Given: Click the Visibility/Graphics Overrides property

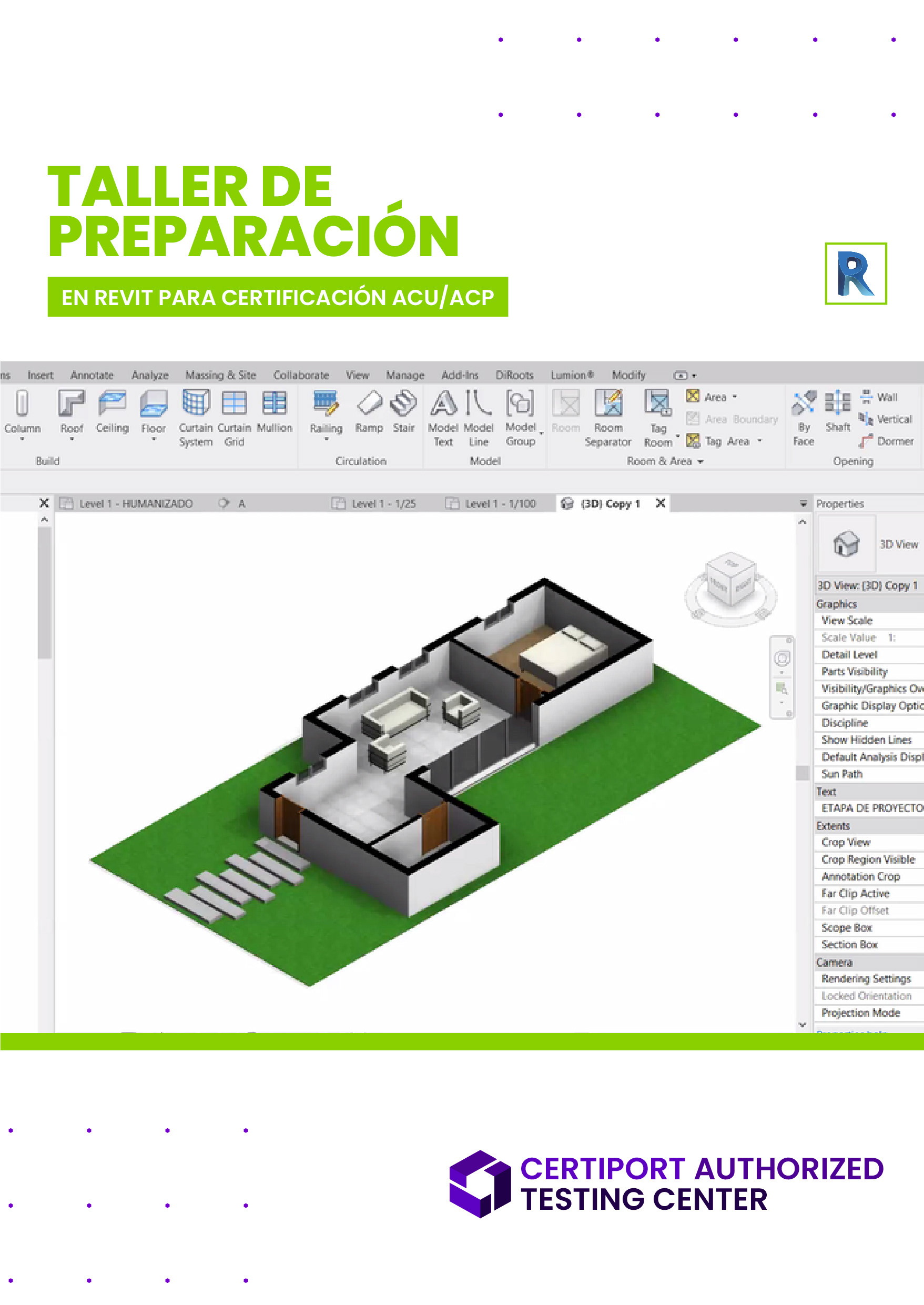Looking at the screenshot, I should (869, 689).
